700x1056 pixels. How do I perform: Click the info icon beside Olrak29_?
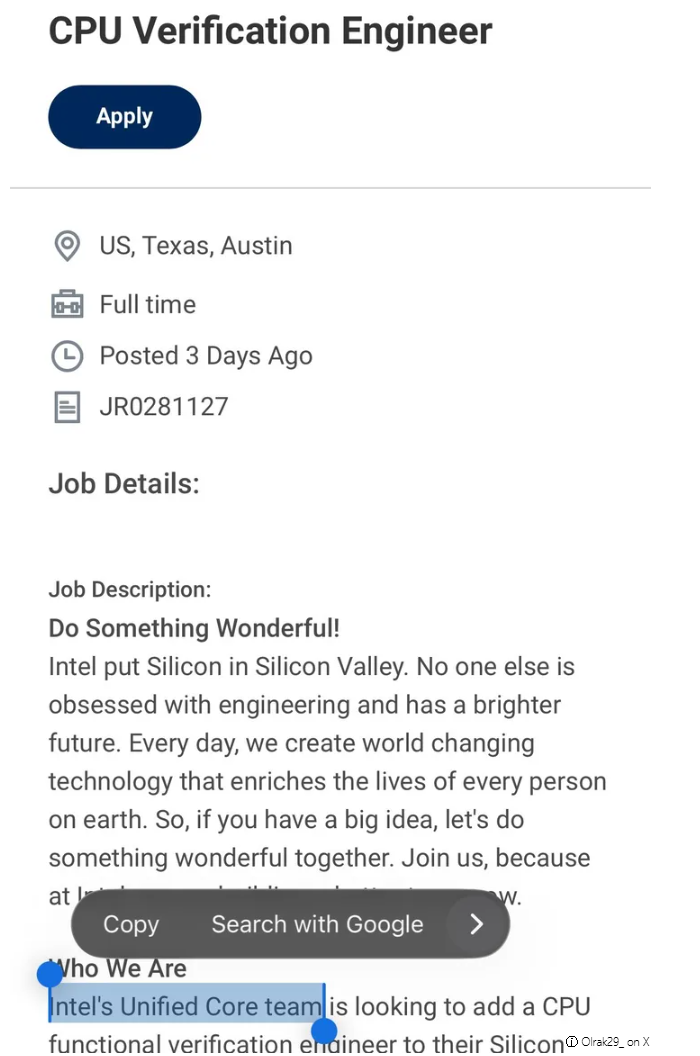572,1042
